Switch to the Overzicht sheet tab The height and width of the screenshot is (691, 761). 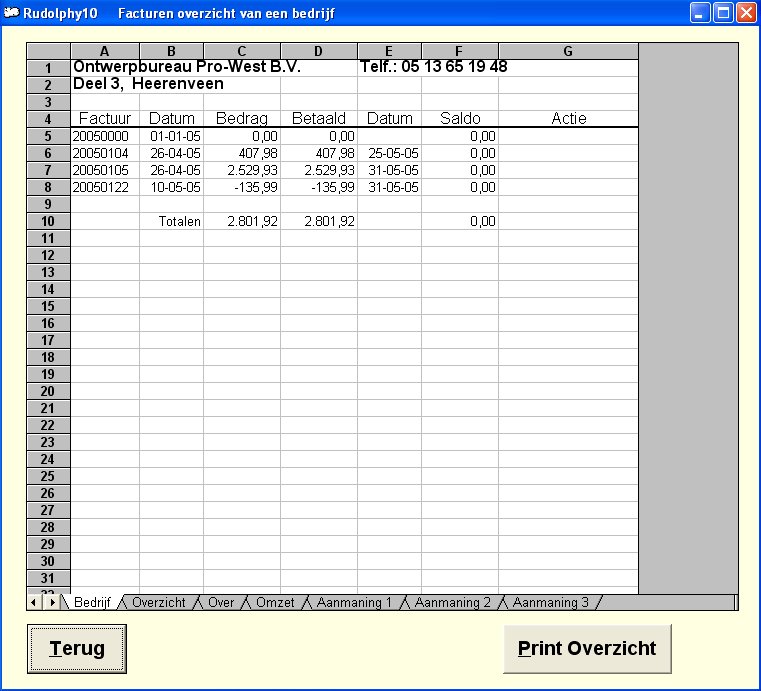point(159,602)
